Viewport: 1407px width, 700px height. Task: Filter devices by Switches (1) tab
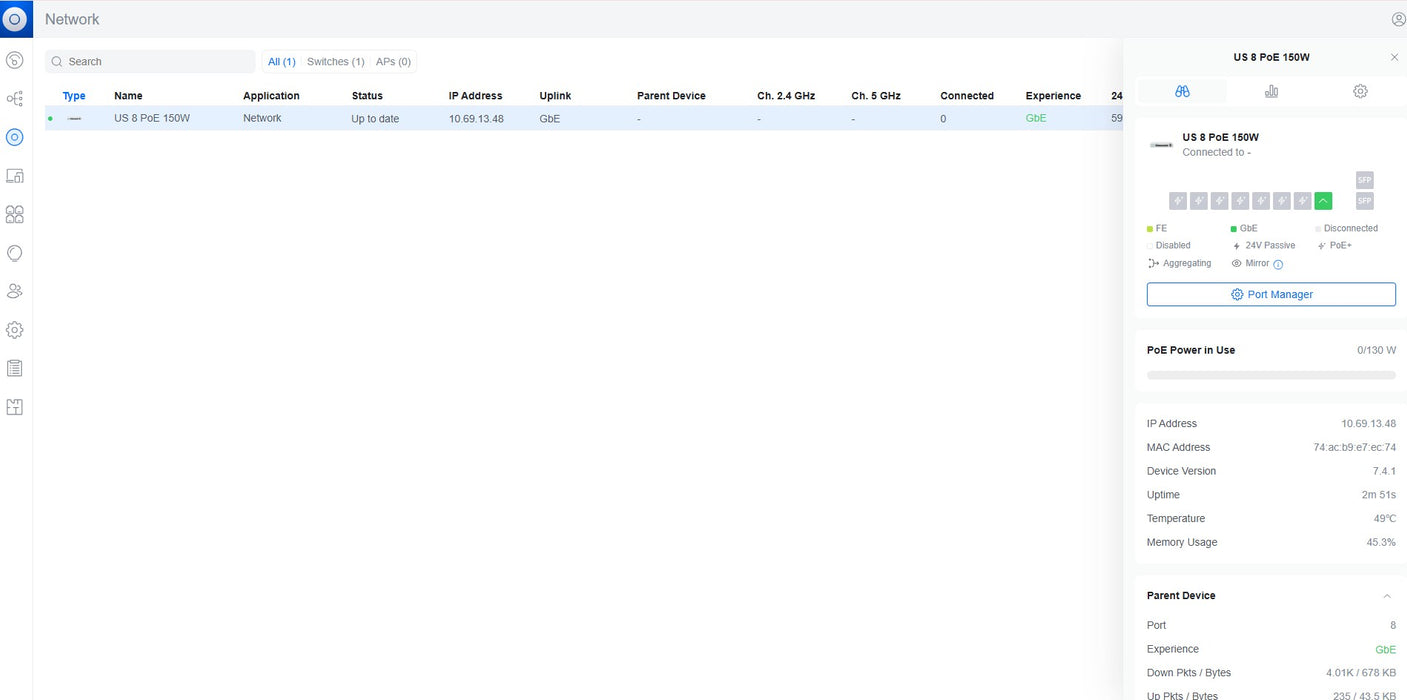point(335,62)
